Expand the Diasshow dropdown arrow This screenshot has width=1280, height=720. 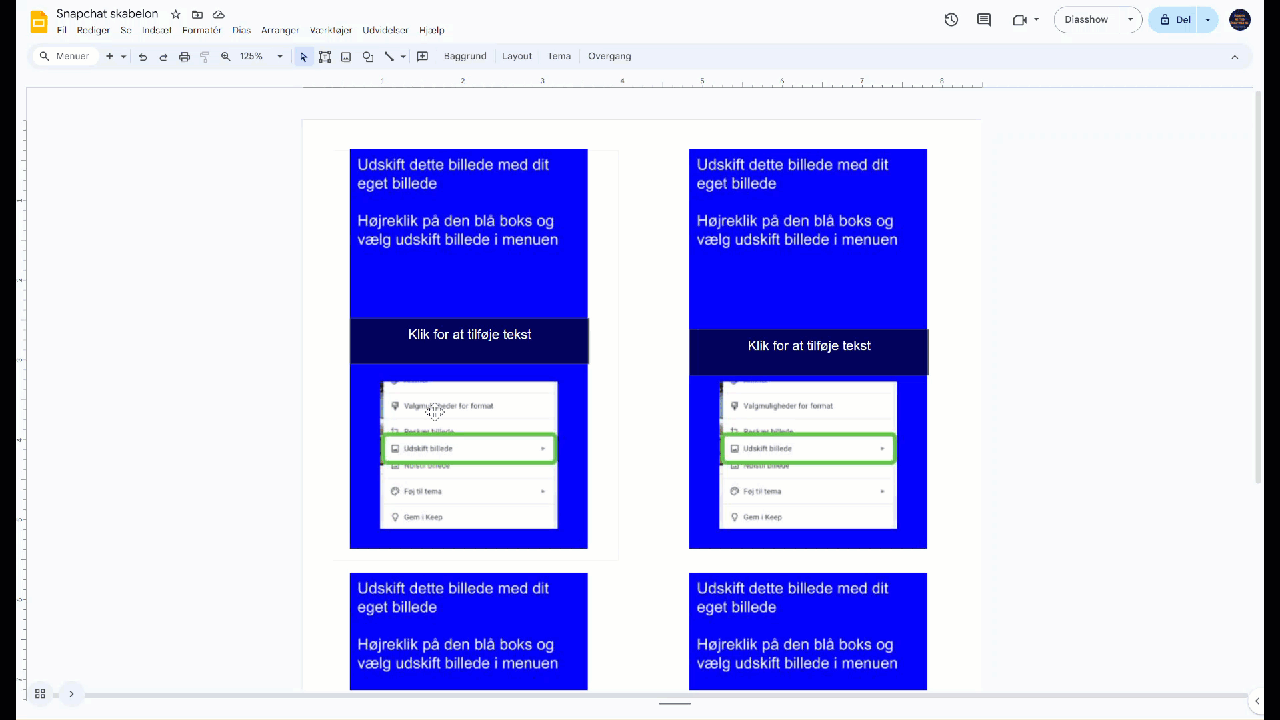(x=1130, y=20)
